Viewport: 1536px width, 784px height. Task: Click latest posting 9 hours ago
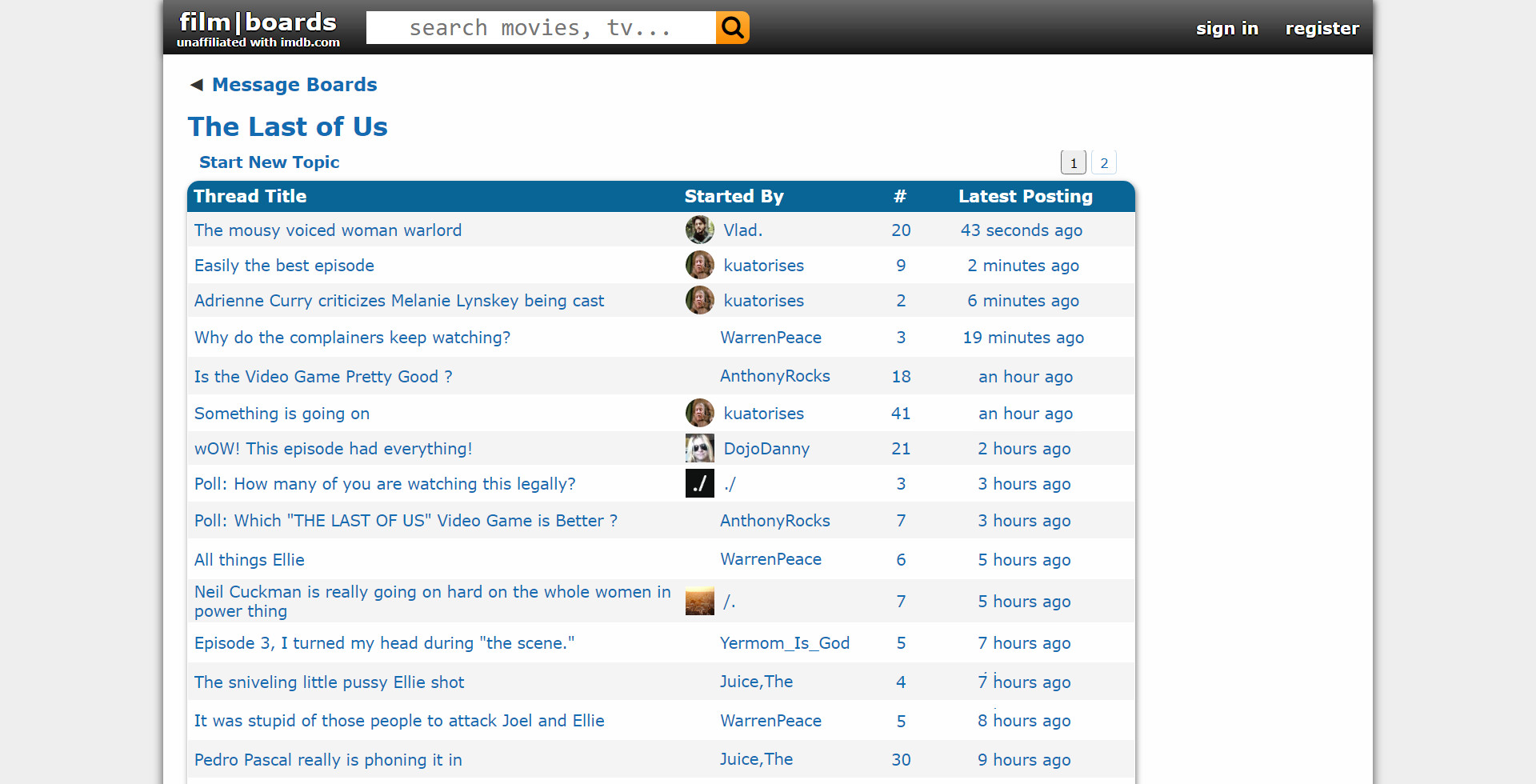1024,760
